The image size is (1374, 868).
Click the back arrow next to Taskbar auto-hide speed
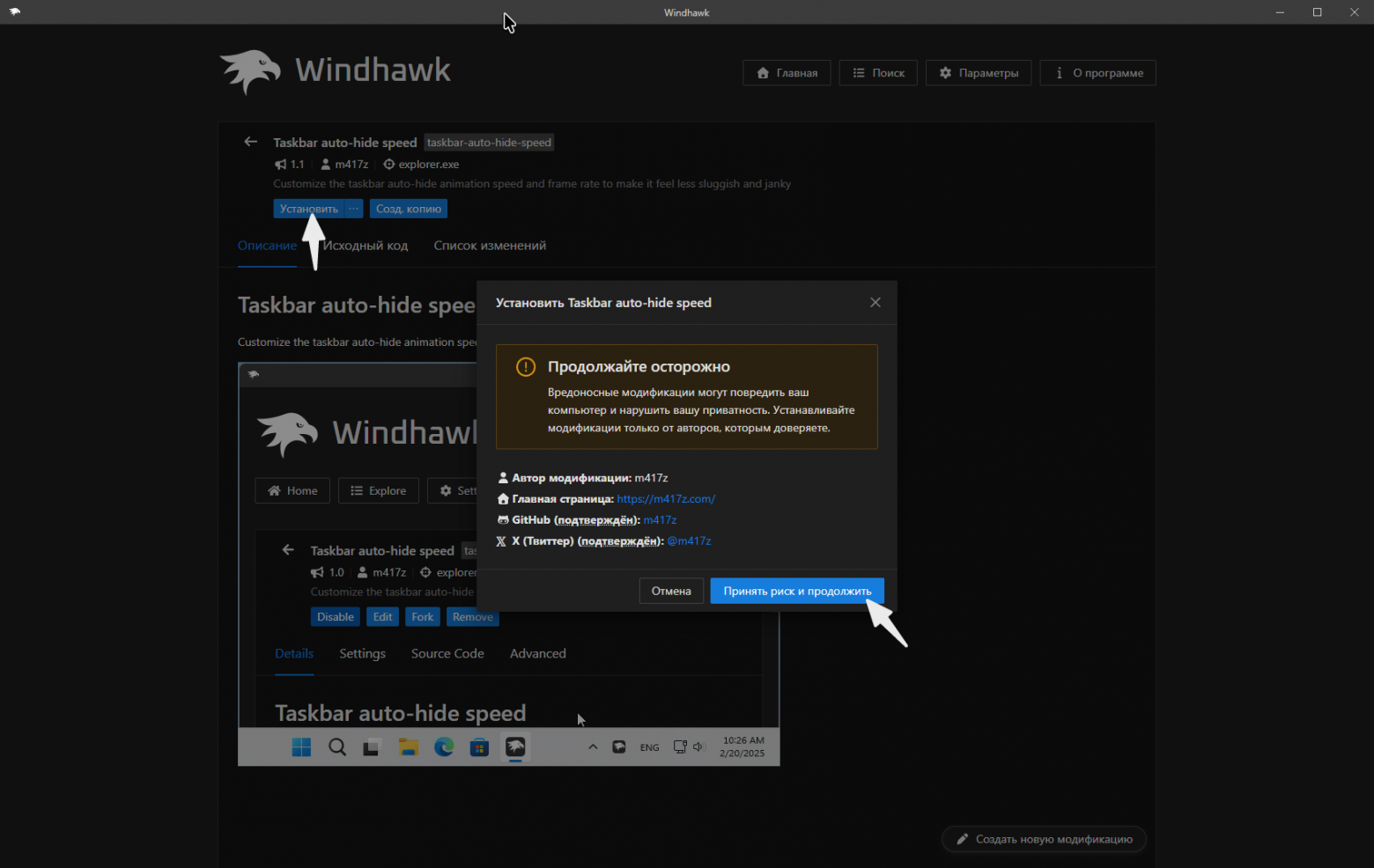coord(251,142)
